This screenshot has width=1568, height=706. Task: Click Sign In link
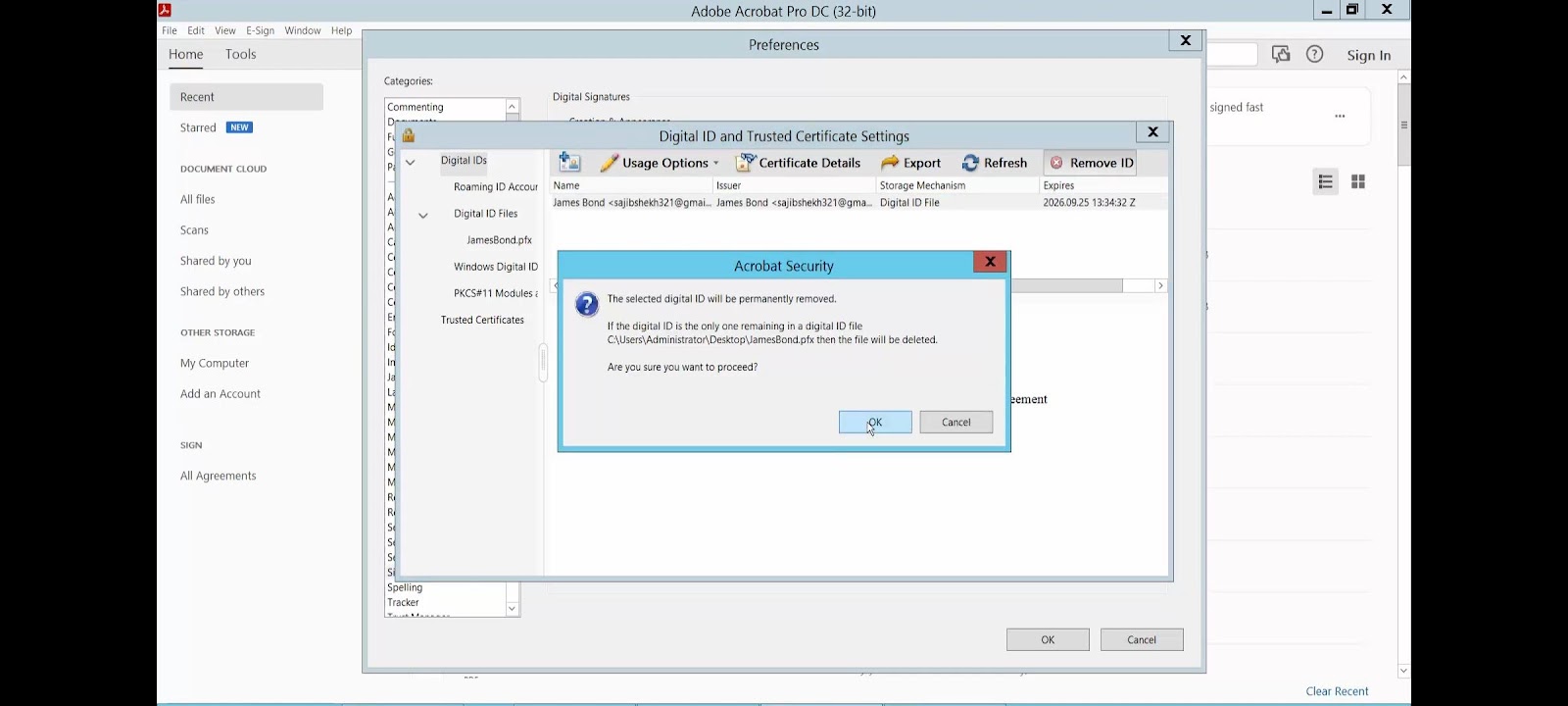[1368, 55]
